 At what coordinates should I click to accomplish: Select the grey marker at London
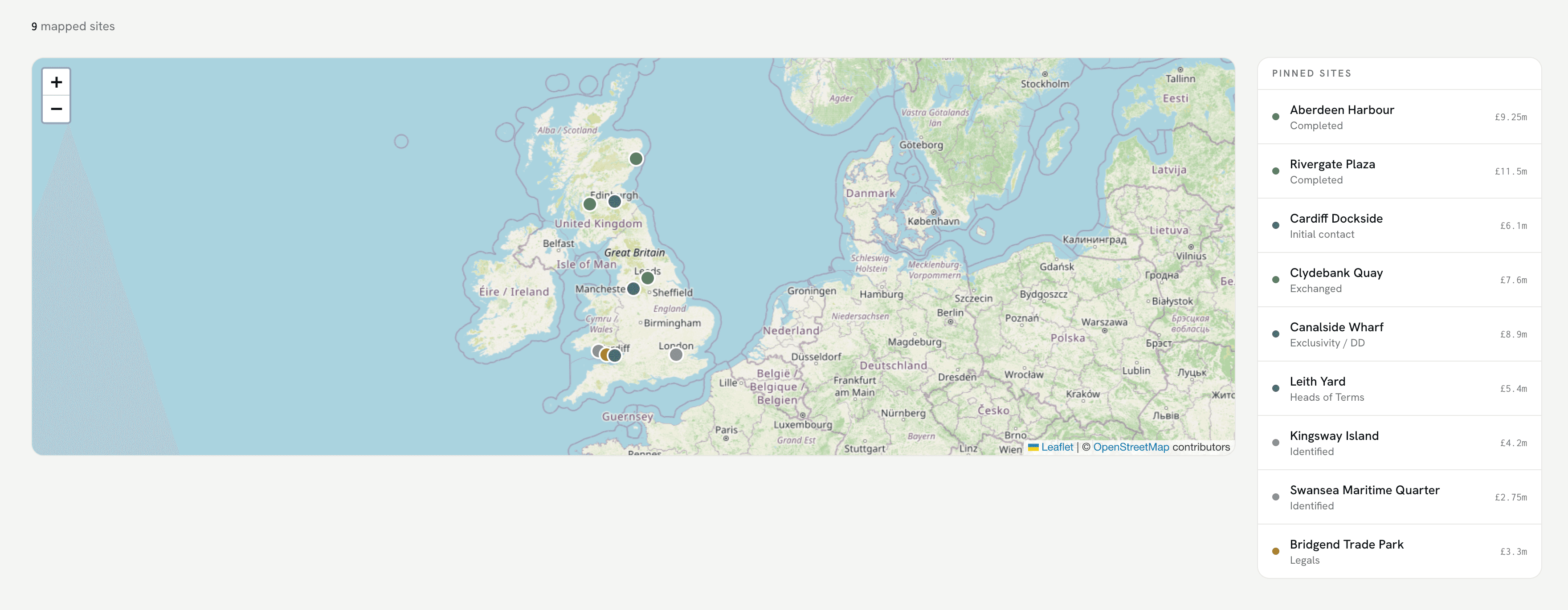(676, 354)
